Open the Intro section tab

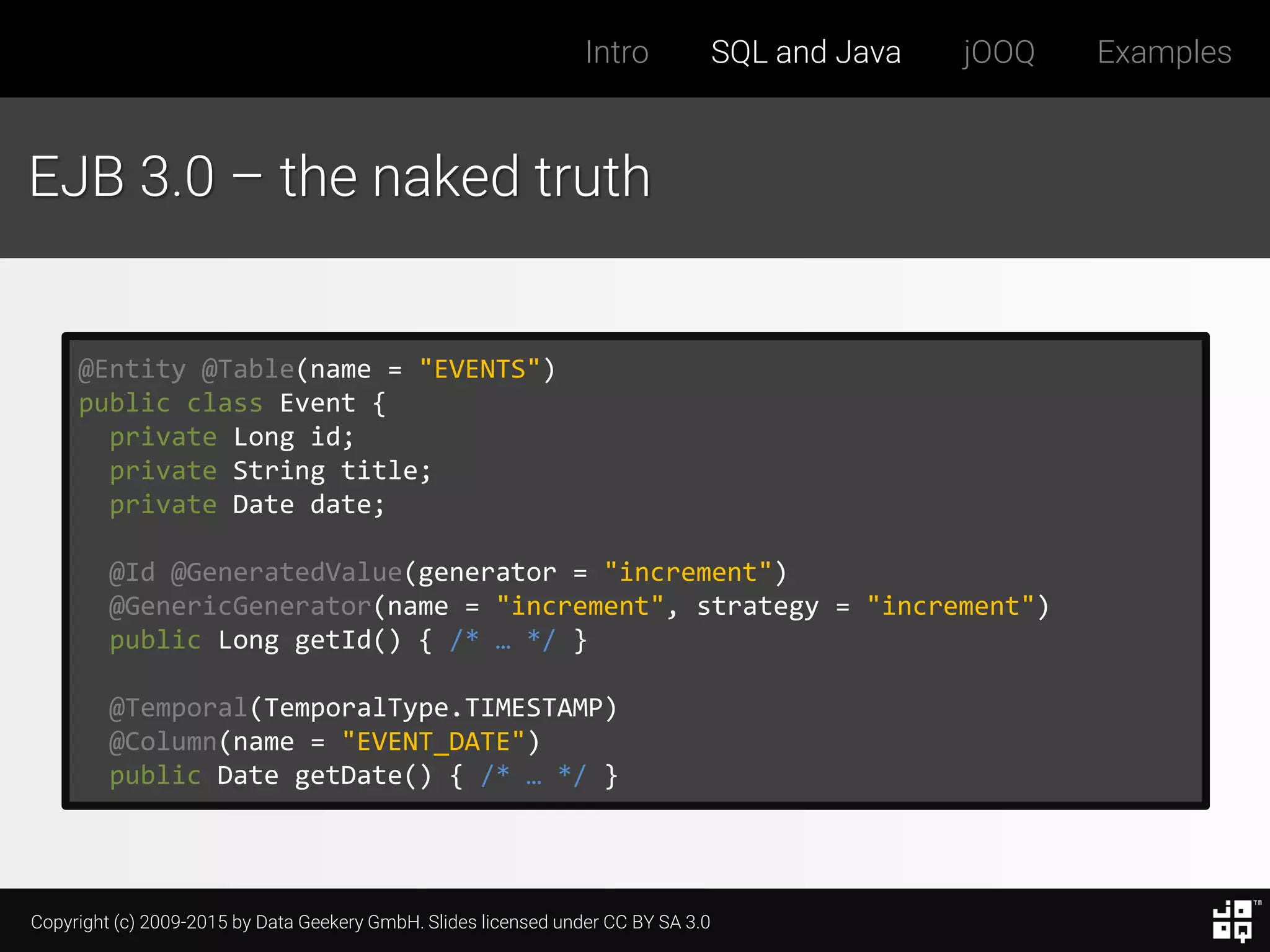[x=616, y=52]
